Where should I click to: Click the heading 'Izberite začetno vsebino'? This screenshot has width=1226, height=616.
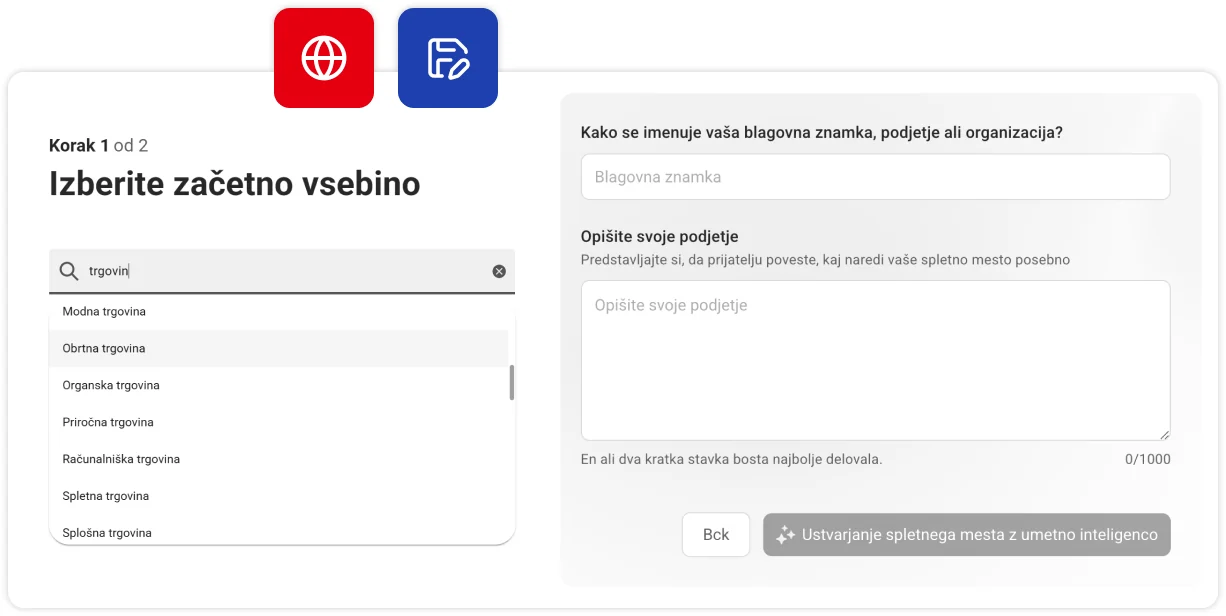point(235,184)
